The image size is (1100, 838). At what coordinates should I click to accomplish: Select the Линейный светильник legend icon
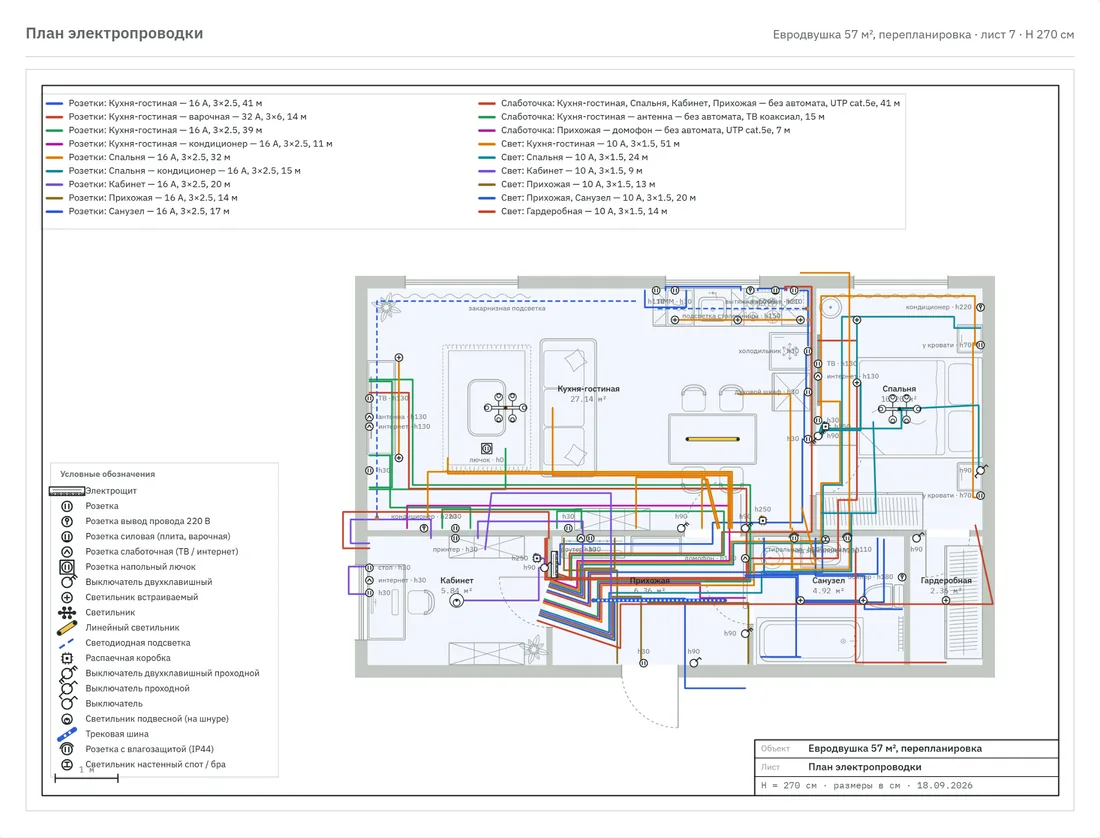click(67, 628)
